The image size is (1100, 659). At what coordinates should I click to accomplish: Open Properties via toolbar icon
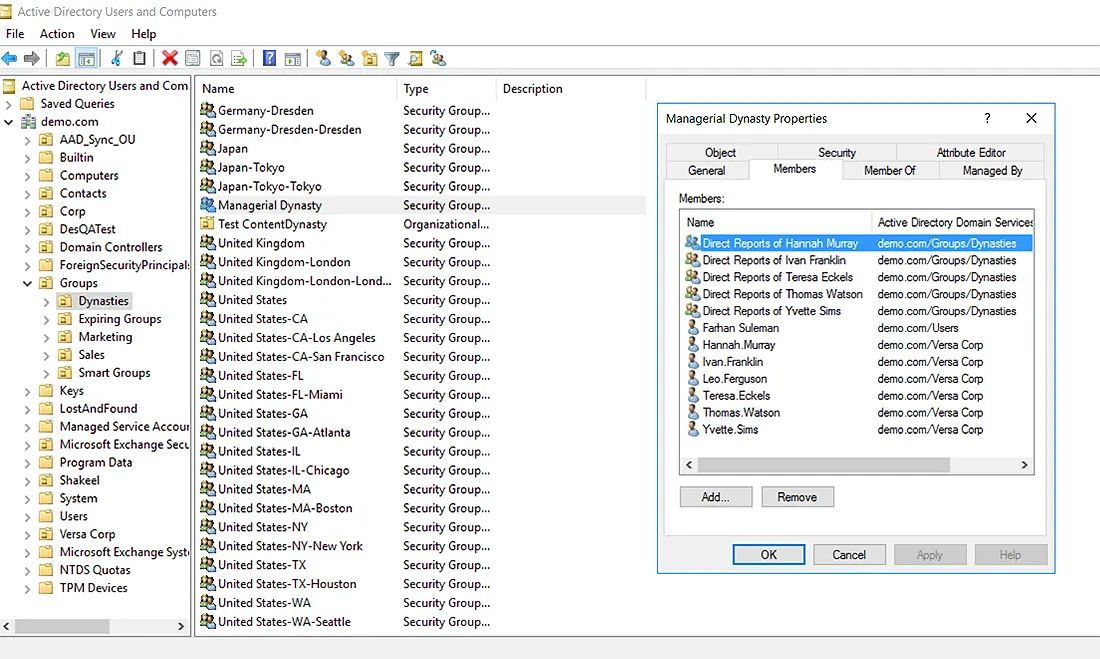pyautogui.click(x=193, y=59)
